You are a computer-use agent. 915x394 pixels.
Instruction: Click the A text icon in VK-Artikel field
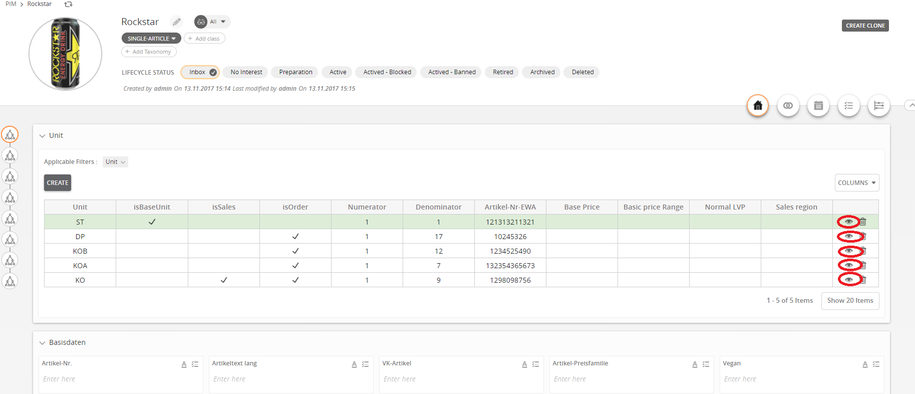point(524,364)
